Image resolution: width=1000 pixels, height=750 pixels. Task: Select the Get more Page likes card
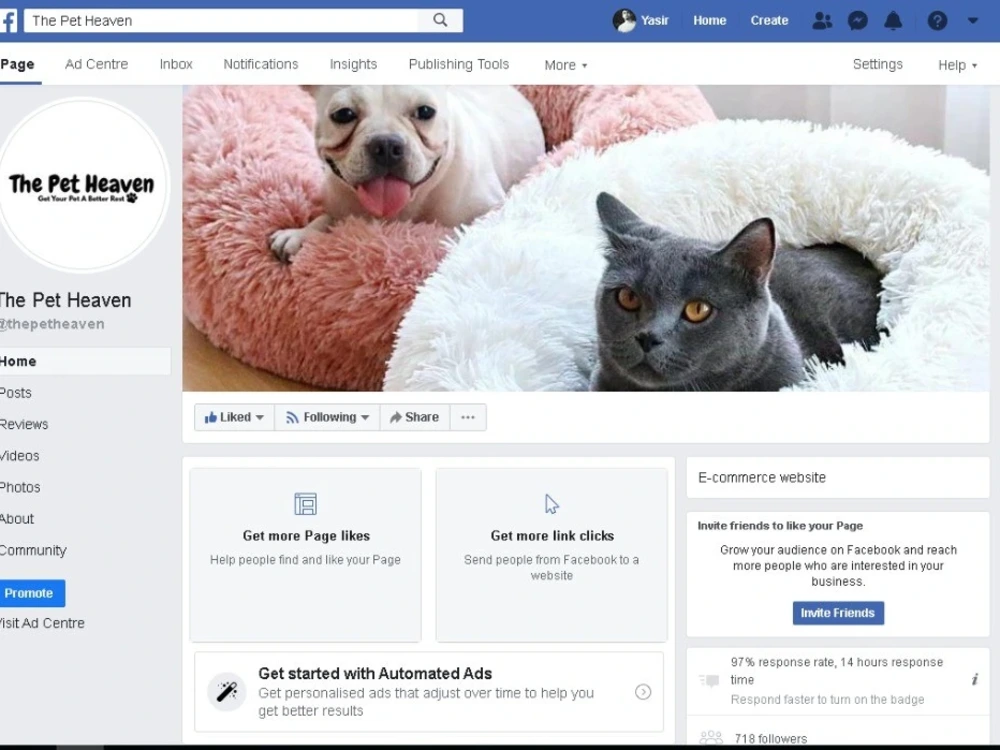(305, 555)
